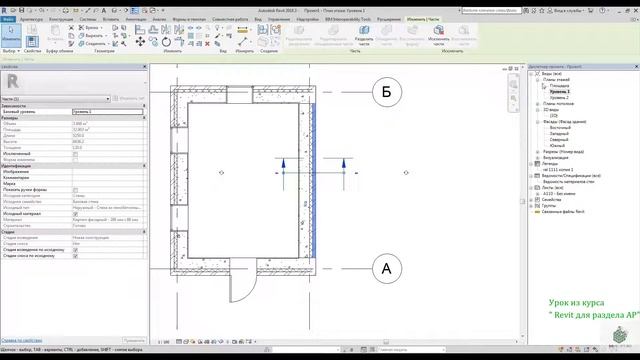
Task: Collapse the Стадии properties section
Action: pyautogui.click(x=144, y=232)
